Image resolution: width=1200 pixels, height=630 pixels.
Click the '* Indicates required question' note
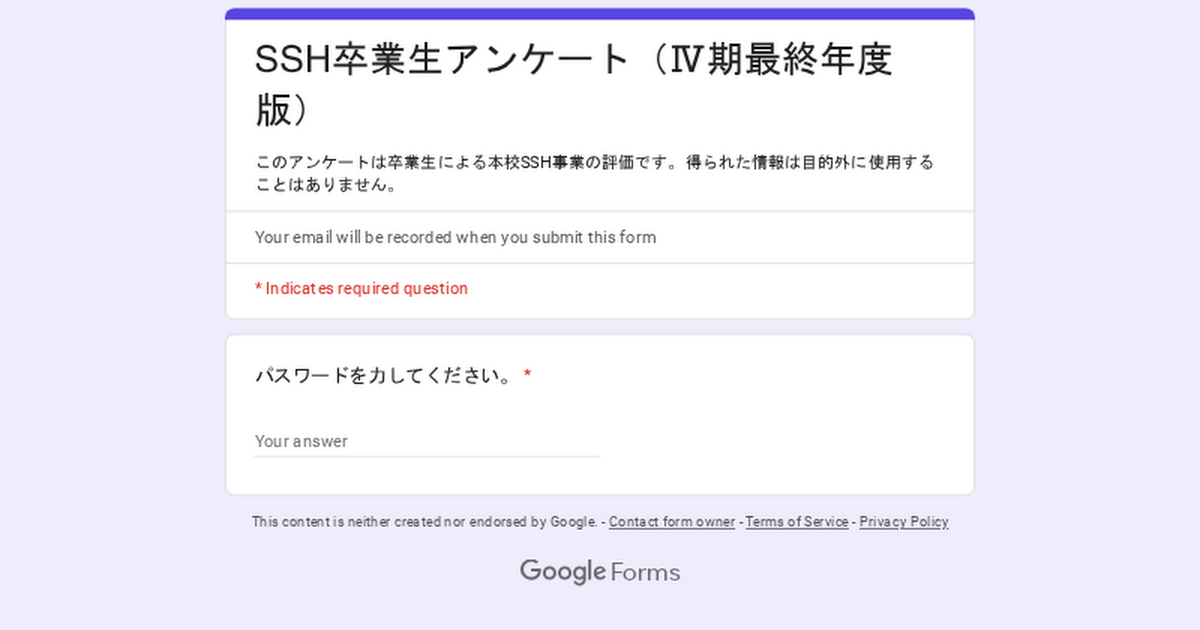pyautogui.click(x=361, y=288)
